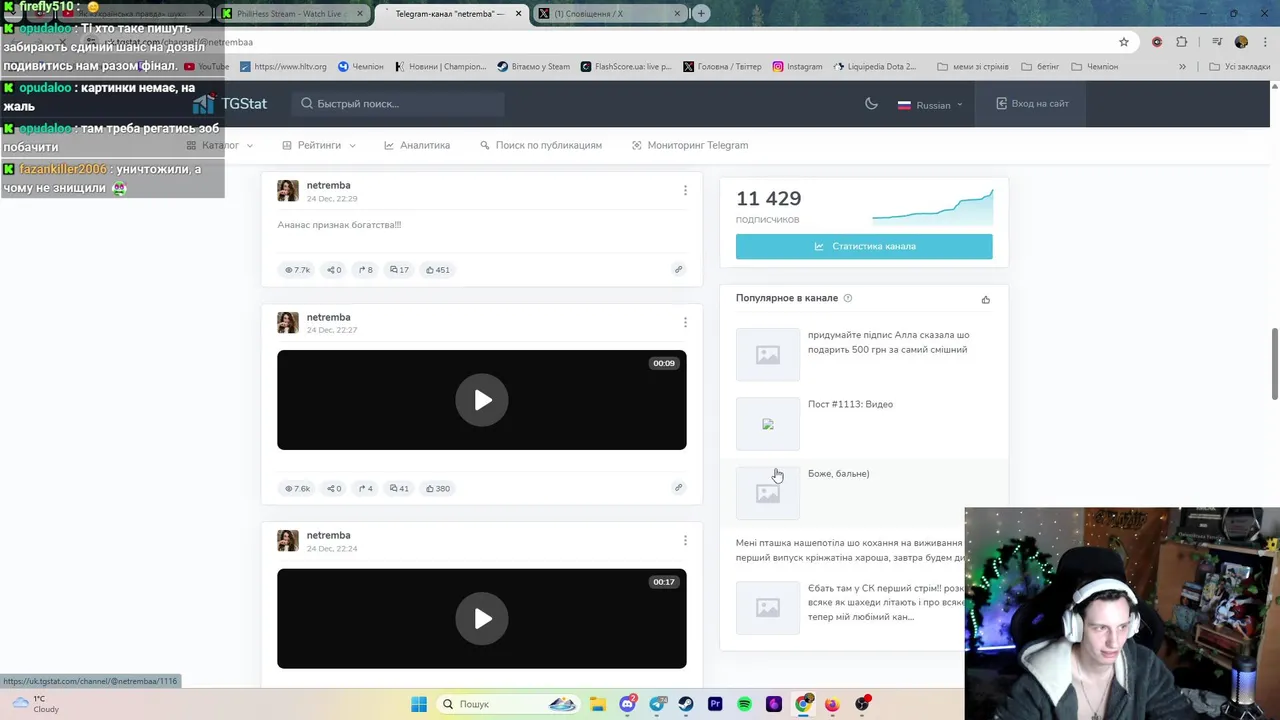The image size is (1280, 720).
Task: Copy link icon of the 22:27 video post
Action: click(678, 488)
